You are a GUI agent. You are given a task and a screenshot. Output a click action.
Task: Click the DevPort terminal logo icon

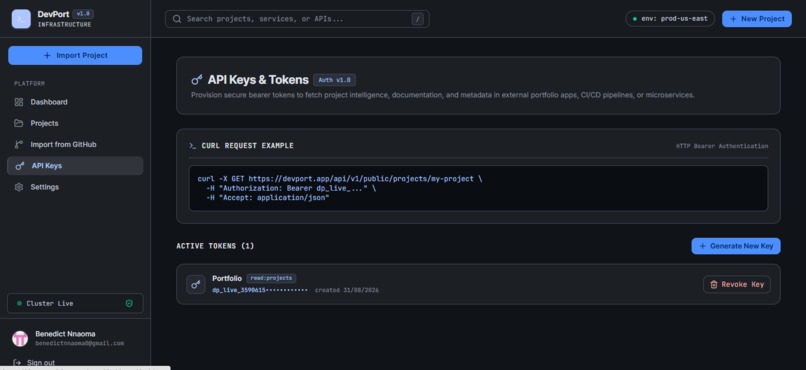tap(21, 19)
